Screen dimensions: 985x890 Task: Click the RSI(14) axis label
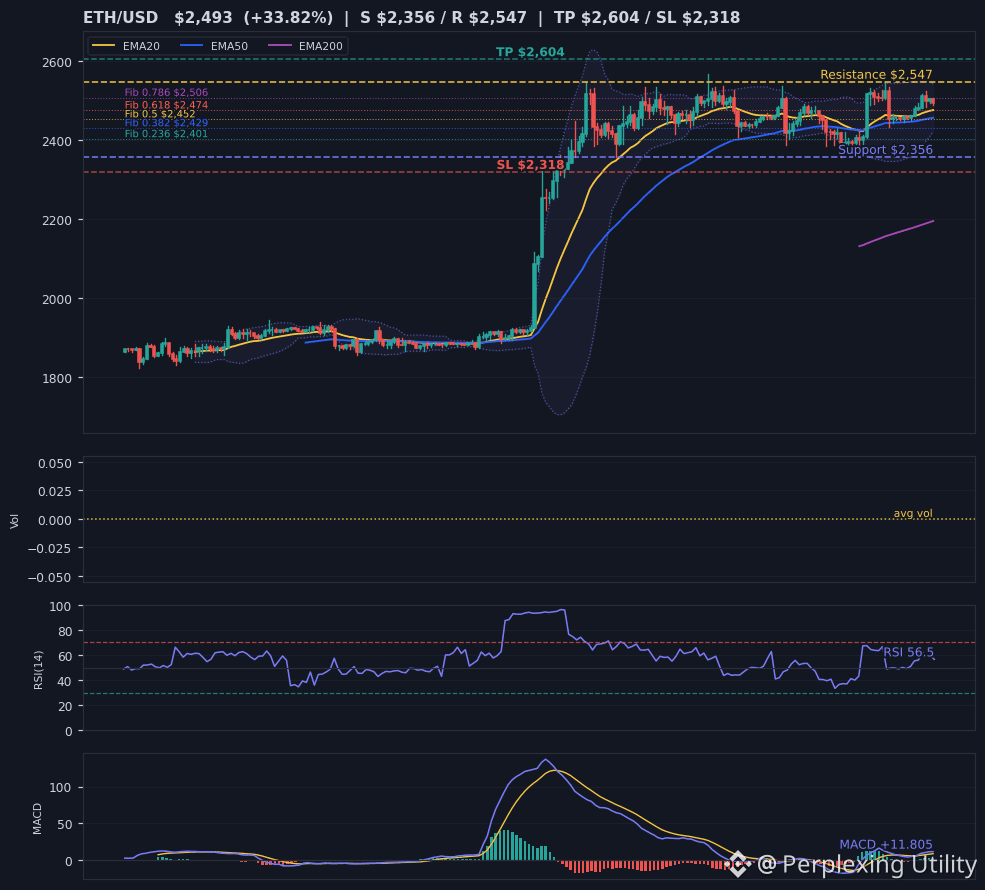coord(38,670)
